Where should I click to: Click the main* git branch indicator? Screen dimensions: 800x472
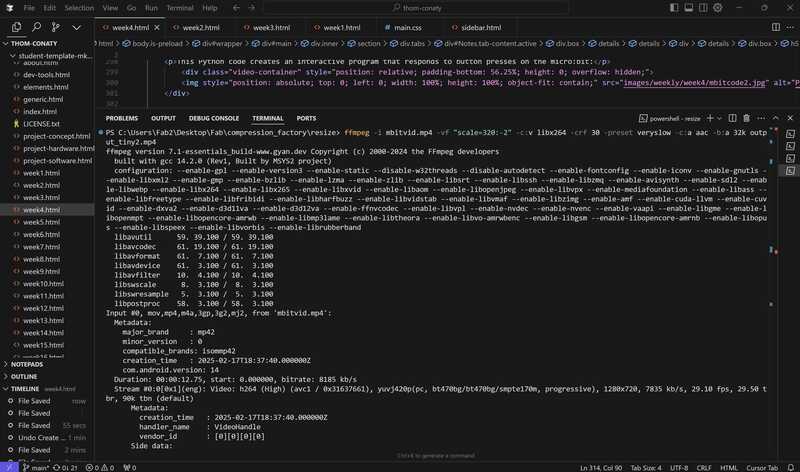pyautogui.click(x=36, y=467)
